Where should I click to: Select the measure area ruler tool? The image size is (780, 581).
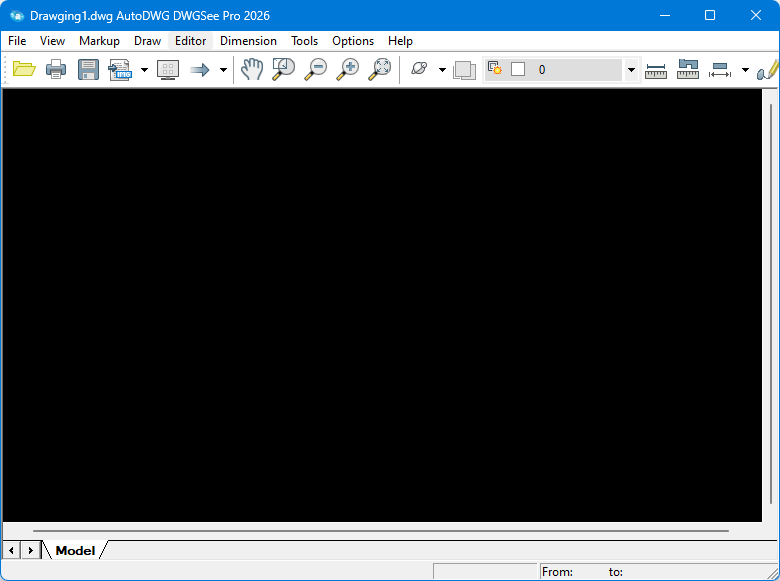coord(688,69)
